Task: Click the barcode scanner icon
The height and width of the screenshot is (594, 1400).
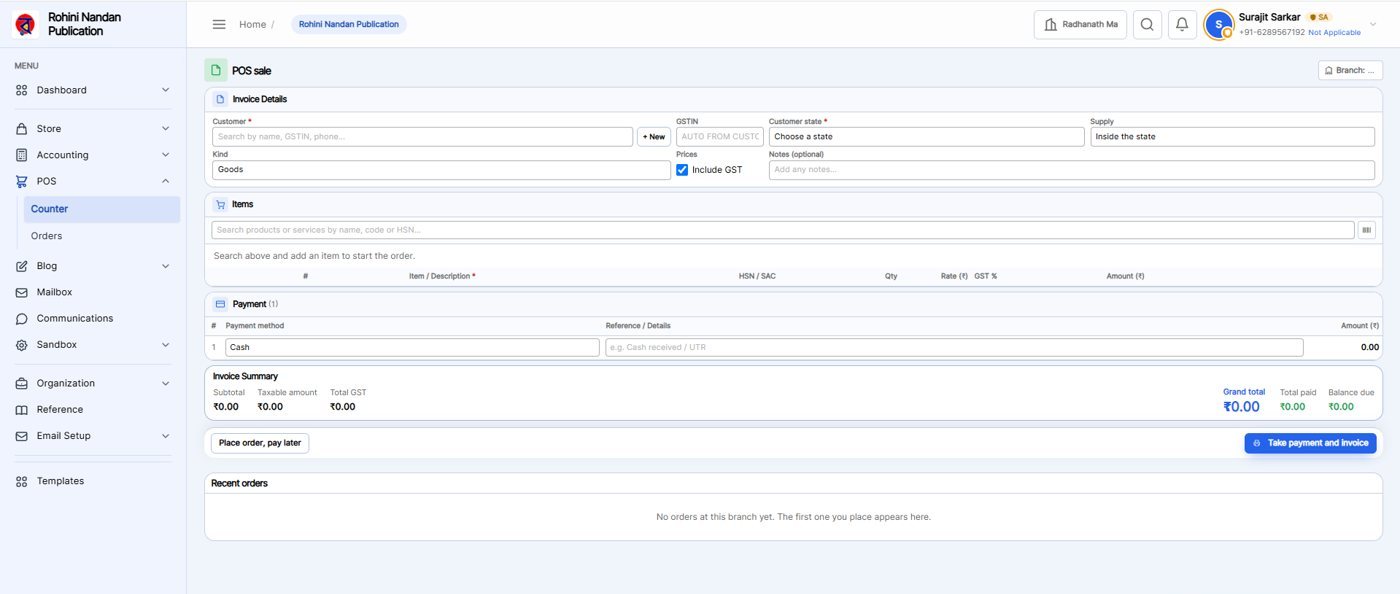Action: point(1366,230)
